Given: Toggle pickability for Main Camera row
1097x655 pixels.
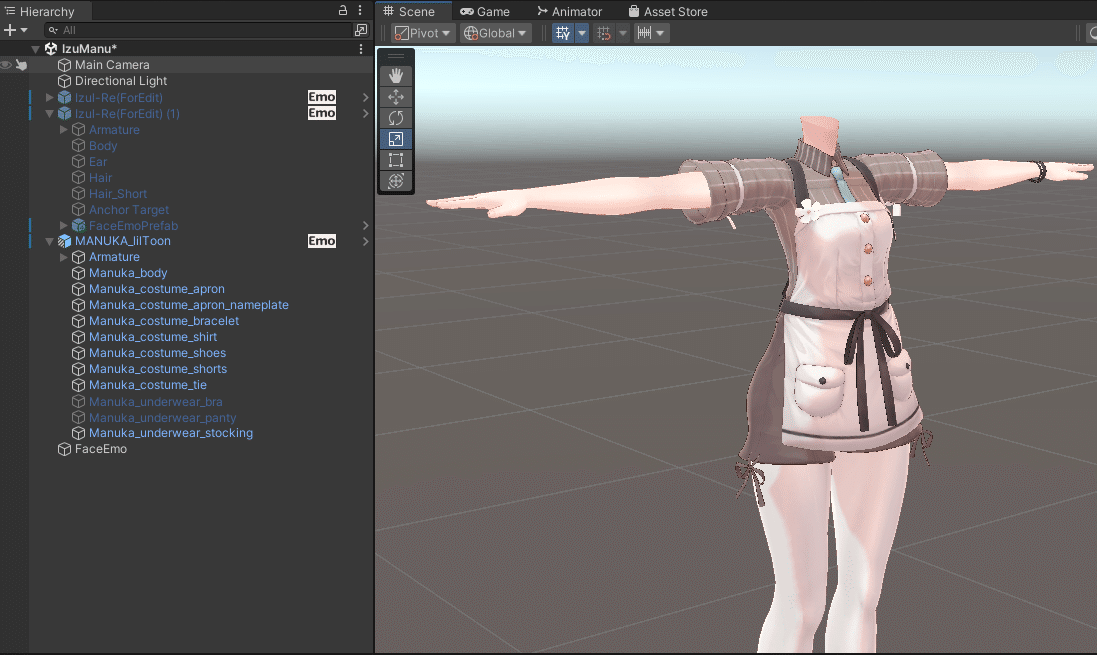Looking at the screenshot, I should pyautogui.click(x=21, y=64).
